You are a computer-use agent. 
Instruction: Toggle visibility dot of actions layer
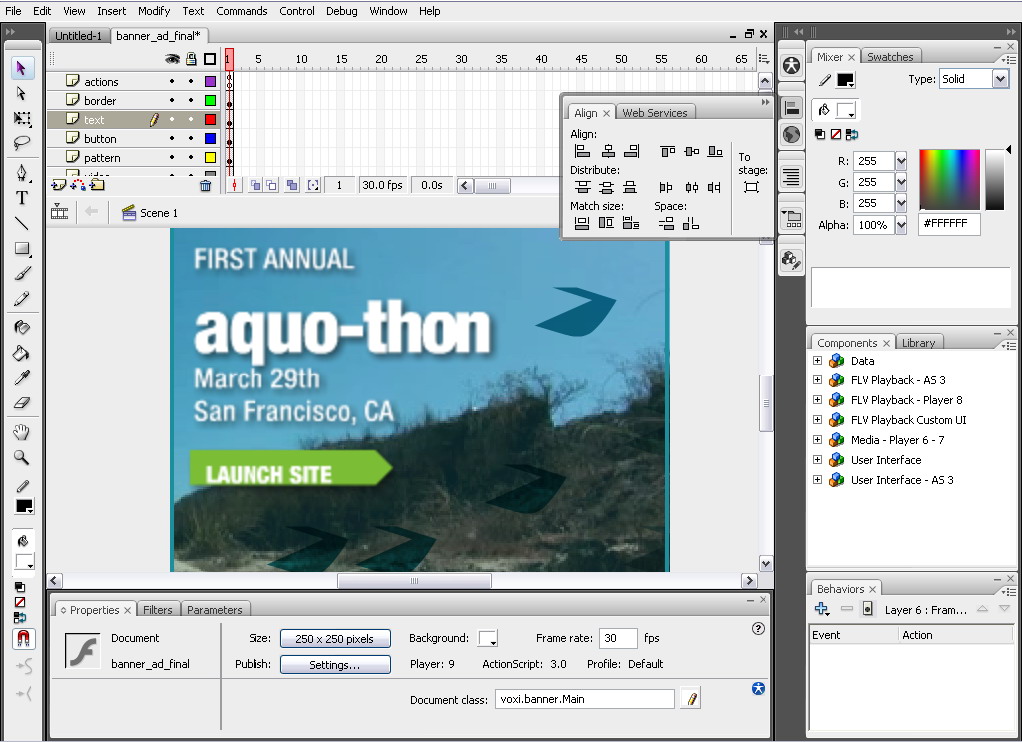pos(172,82)
